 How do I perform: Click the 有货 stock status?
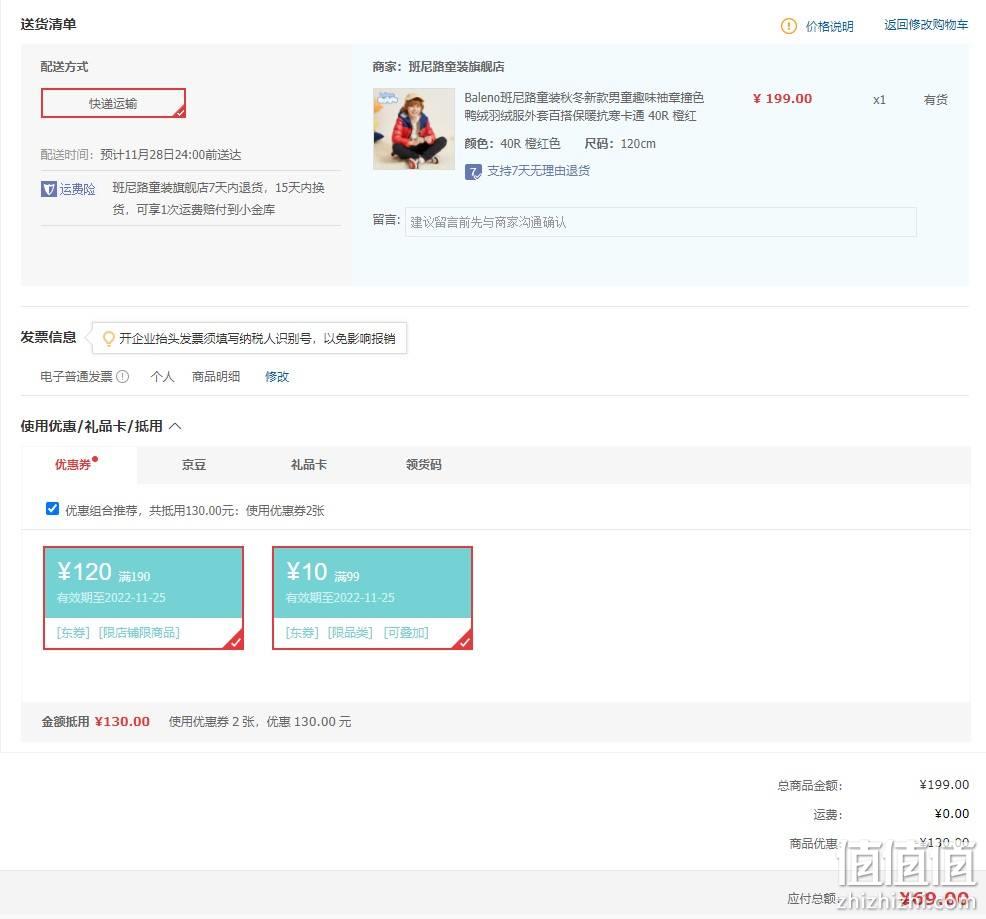pyautogui.click(x=935, y=99)
